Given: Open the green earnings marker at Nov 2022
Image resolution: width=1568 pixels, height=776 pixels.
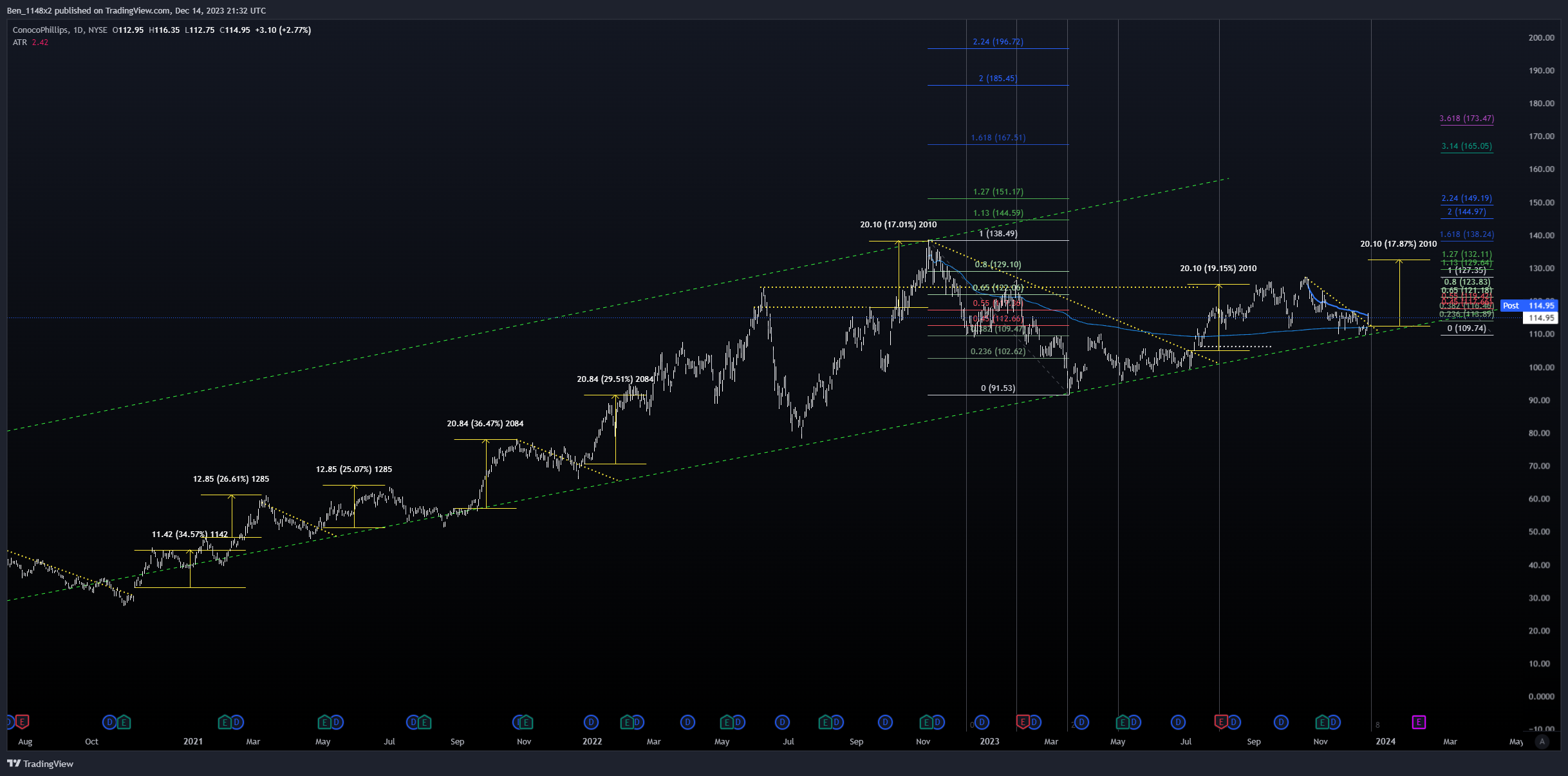Looking at the screenshot, I should coord(926,722).
